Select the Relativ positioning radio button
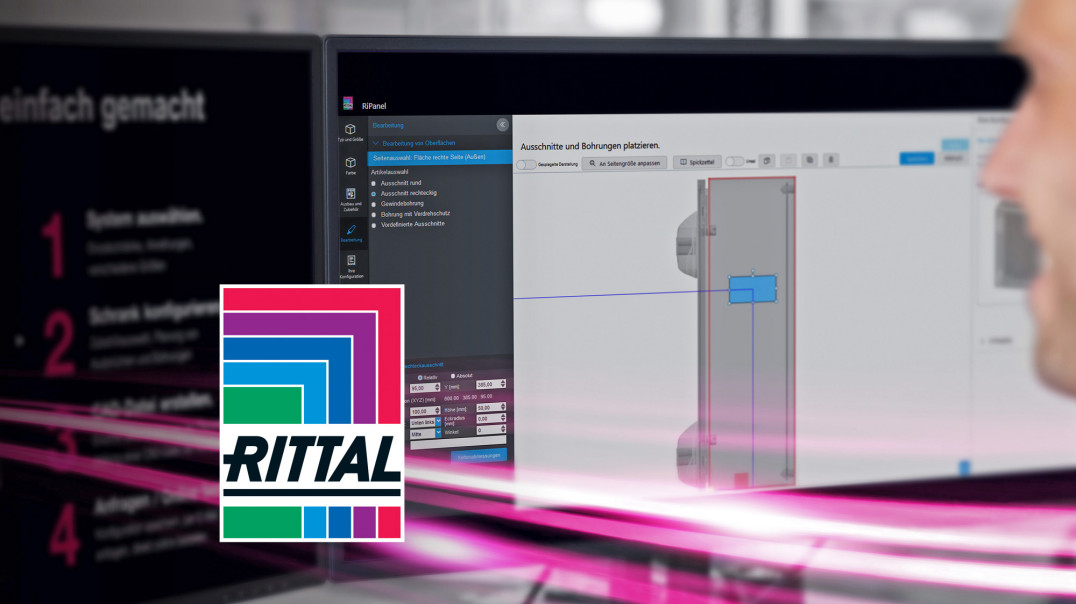 pos(420,378)
